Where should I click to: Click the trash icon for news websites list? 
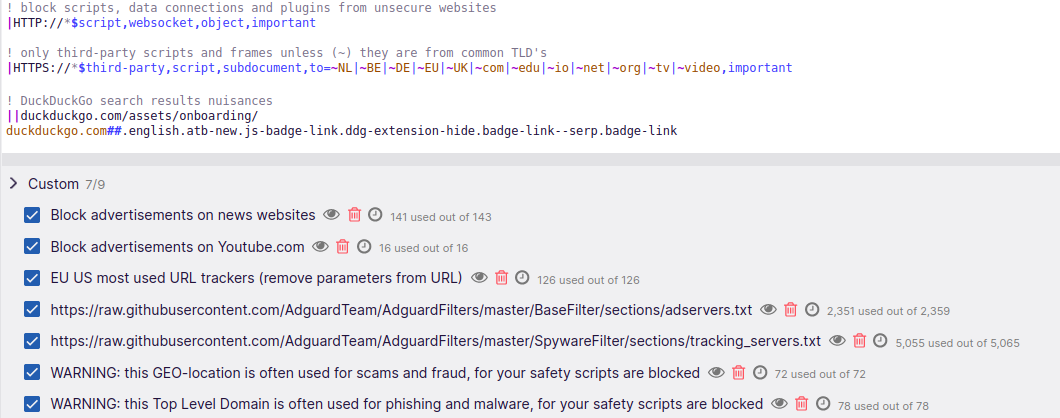[354, 215]
